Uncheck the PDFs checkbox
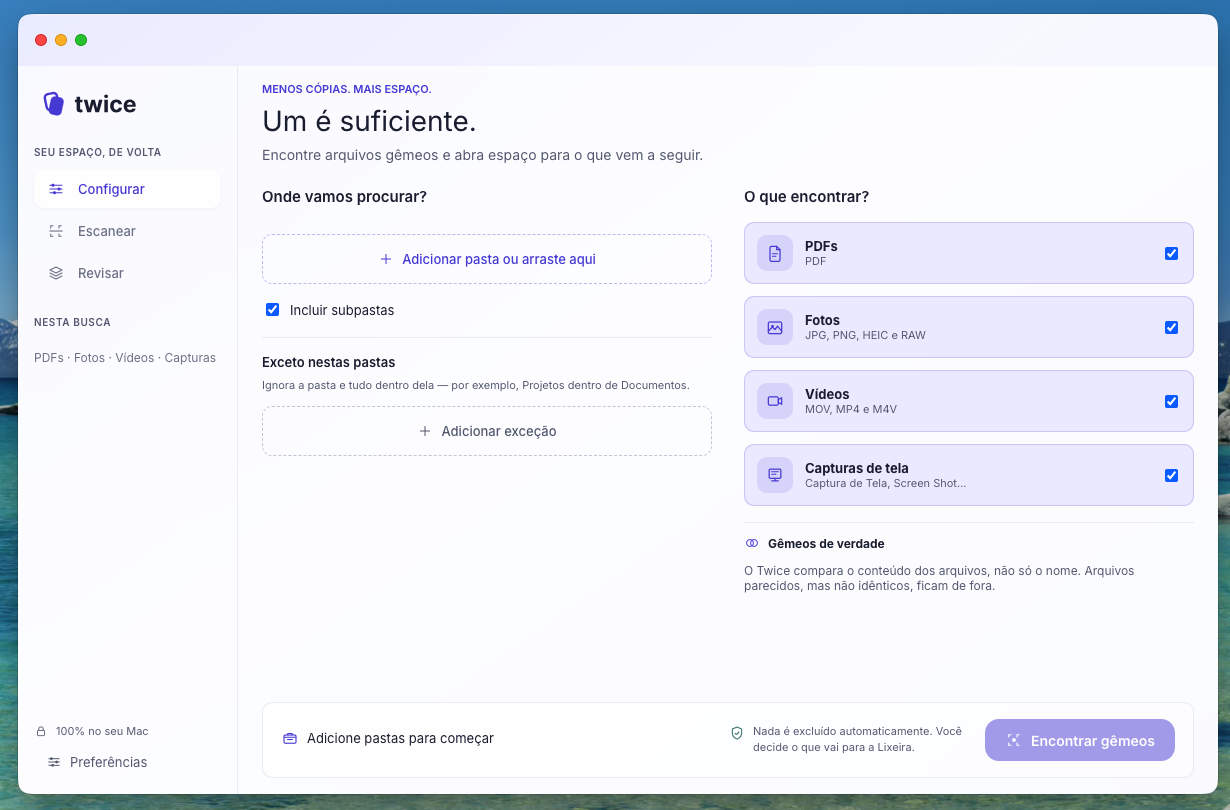Image resolution: width=1230 pixels, height=810 pixels. pyautogui.click(x=1171, y=254)
